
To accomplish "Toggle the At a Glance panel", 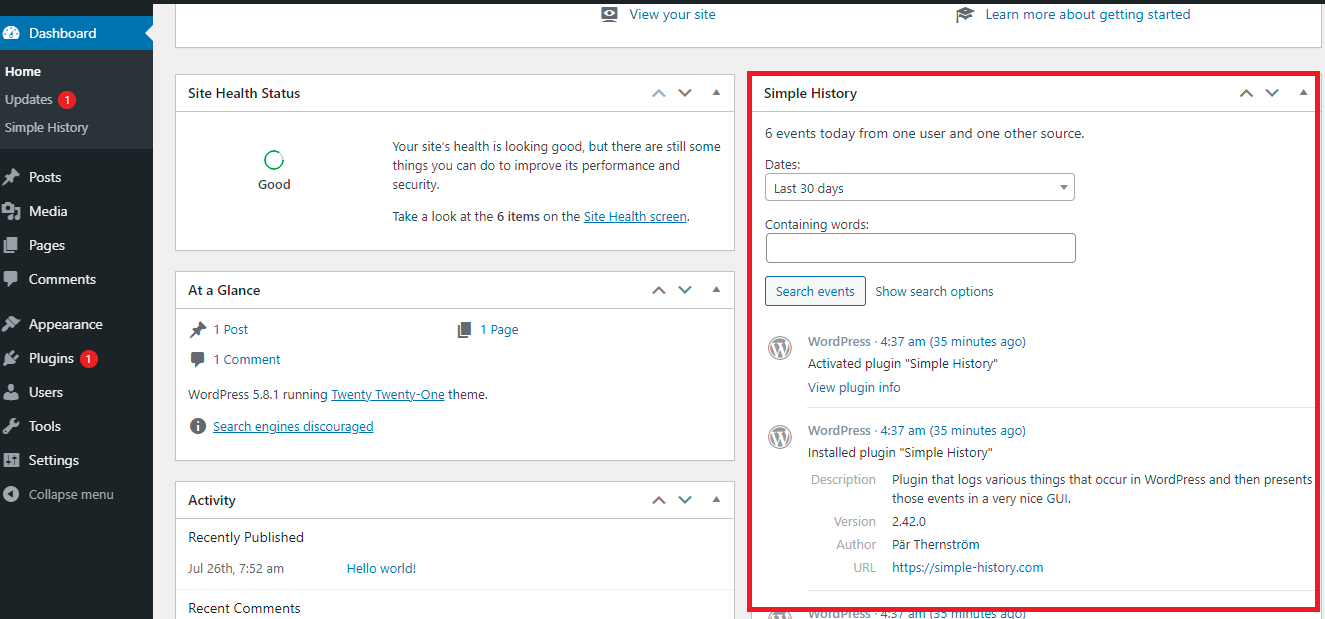I will (716, 290).
